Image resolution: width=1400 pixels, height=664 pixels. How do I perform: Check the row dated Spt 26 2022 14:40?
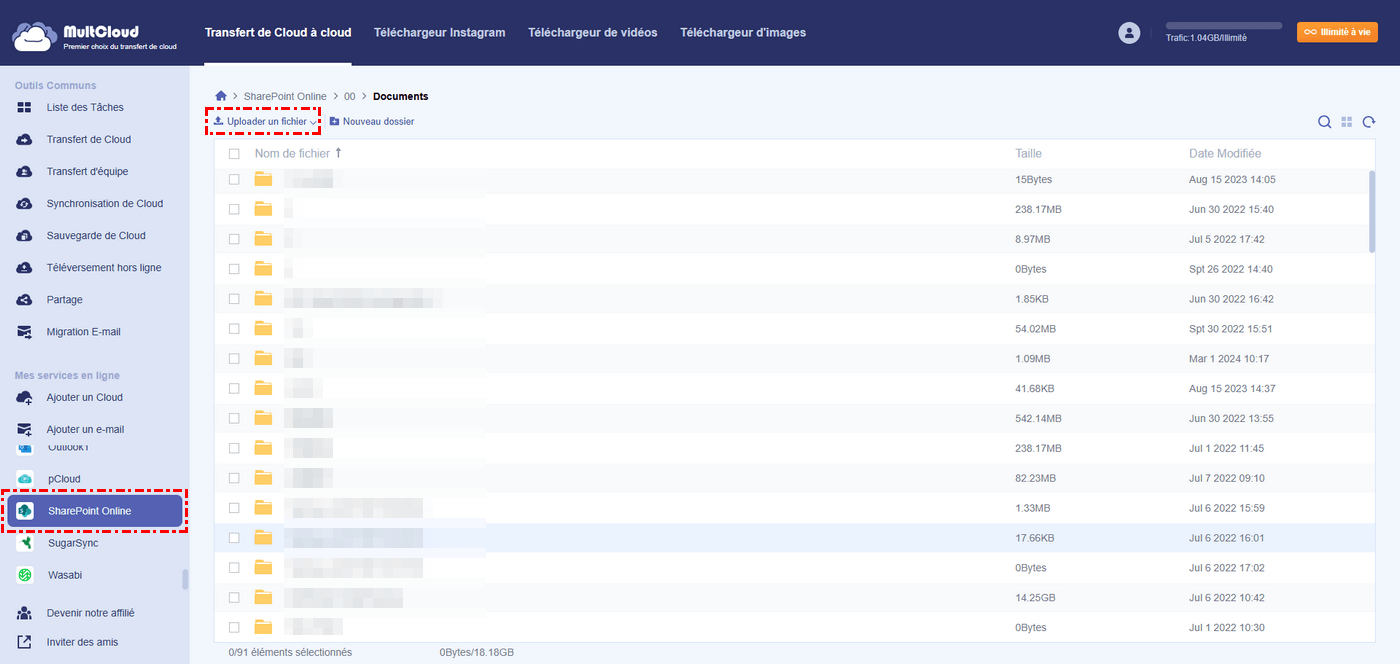234,269
